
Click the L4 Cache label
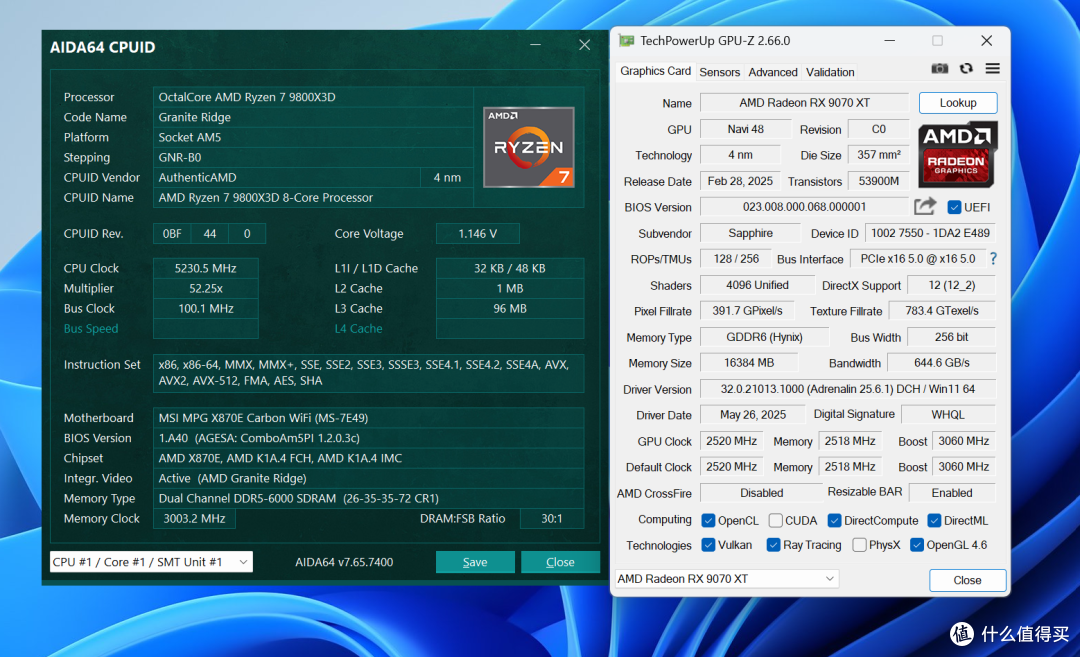(358, 328)
